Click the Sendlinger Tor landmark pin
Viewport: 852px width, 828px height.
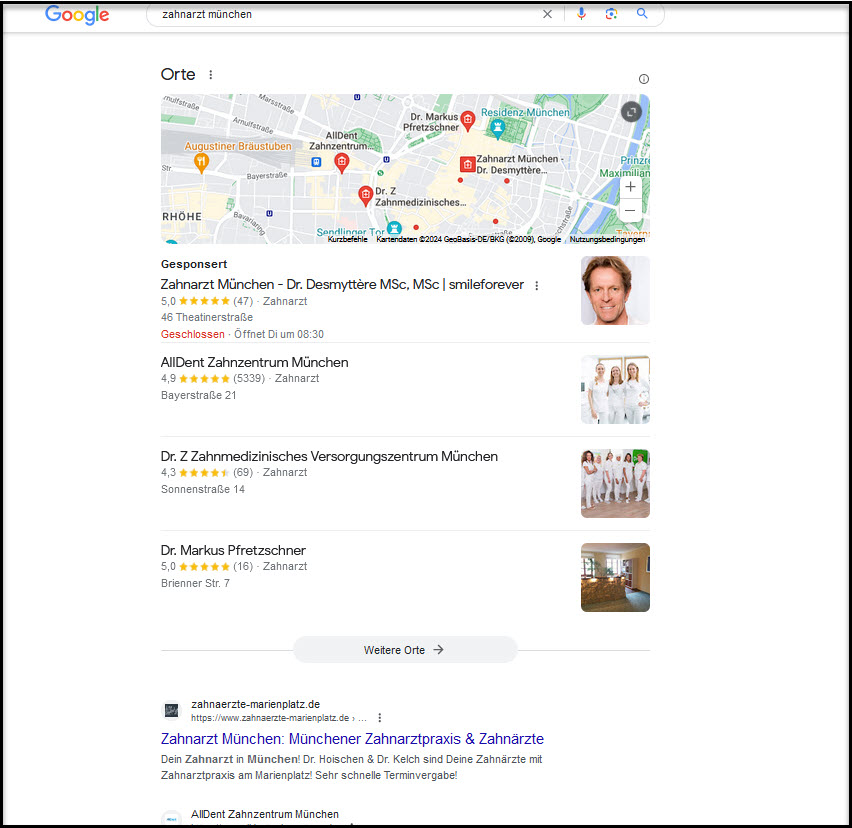tap(394, 228)
